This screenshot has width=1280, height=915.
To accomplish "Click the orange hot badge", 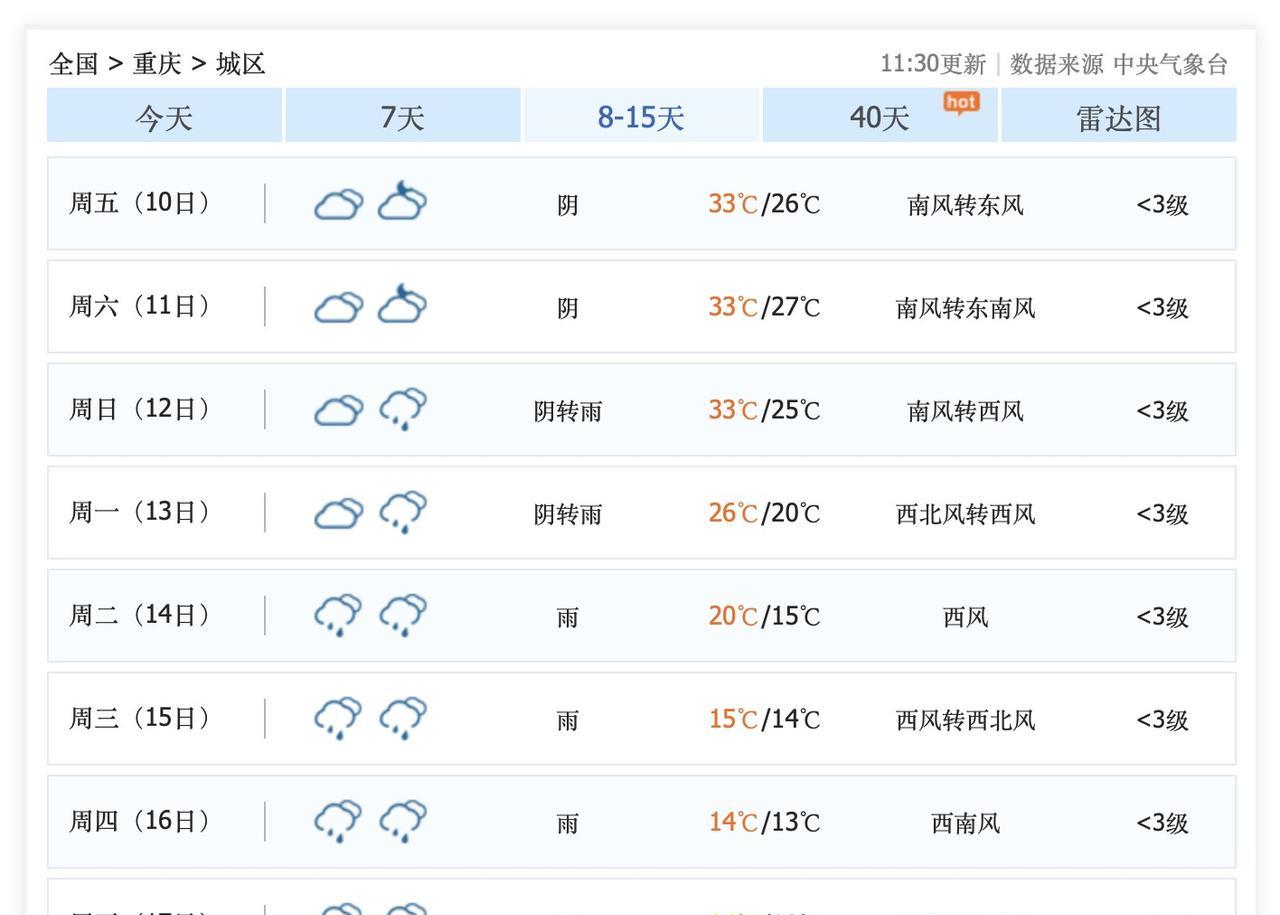I will (961, 102).
